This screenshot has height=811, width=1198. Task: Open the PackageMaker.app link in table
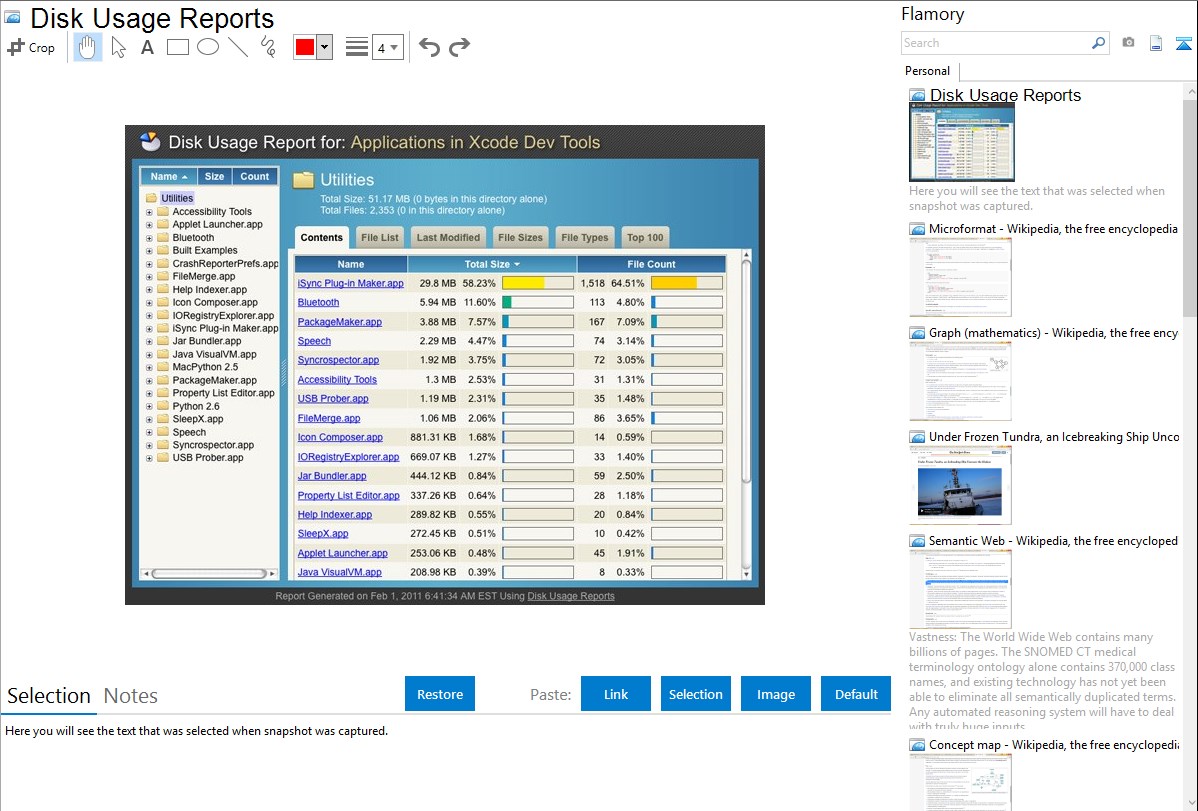pyautogui.click(x=340, y=322)
